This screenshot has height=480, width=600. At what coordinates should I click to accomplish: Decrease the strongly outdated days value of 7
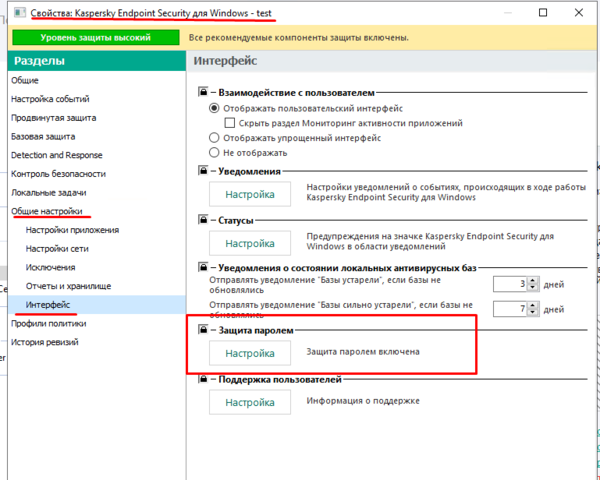533,312
